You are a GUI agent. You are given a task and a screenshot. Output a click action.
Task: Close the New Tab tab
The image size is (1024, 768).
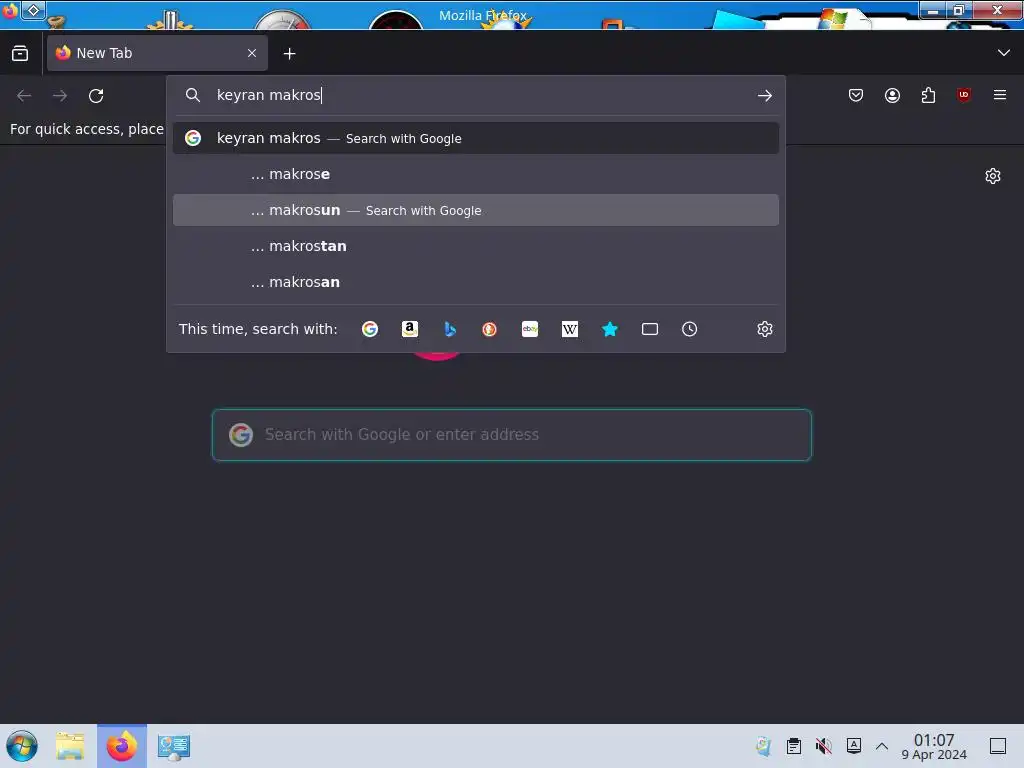pyautogui.click(x=252, y=54)
